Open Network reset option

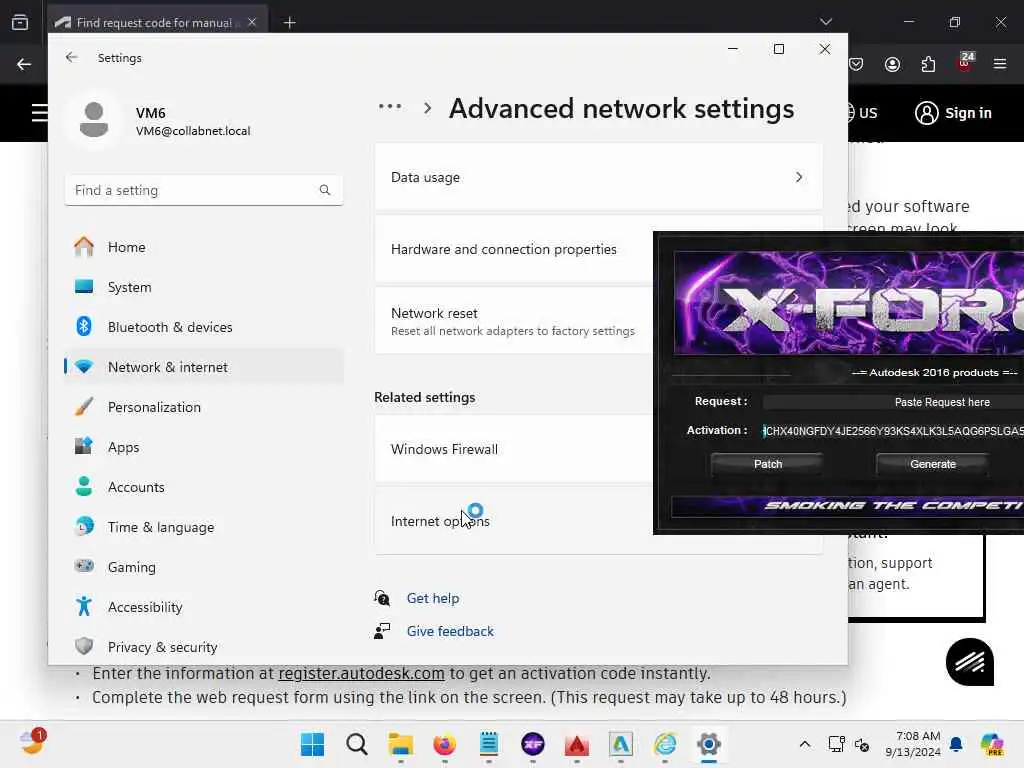514,321
